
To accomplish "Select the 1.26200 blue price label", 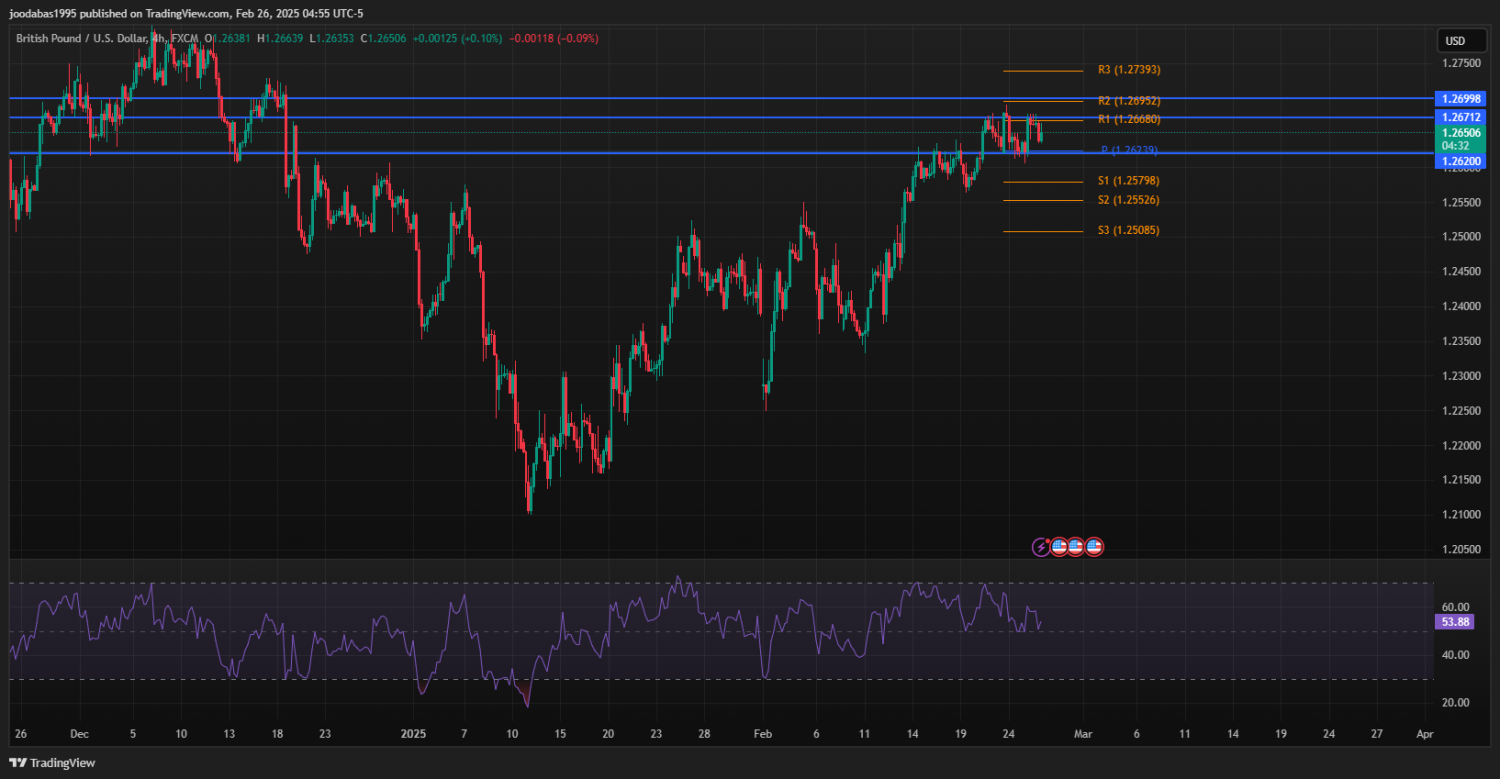I will click(1461, 160).
